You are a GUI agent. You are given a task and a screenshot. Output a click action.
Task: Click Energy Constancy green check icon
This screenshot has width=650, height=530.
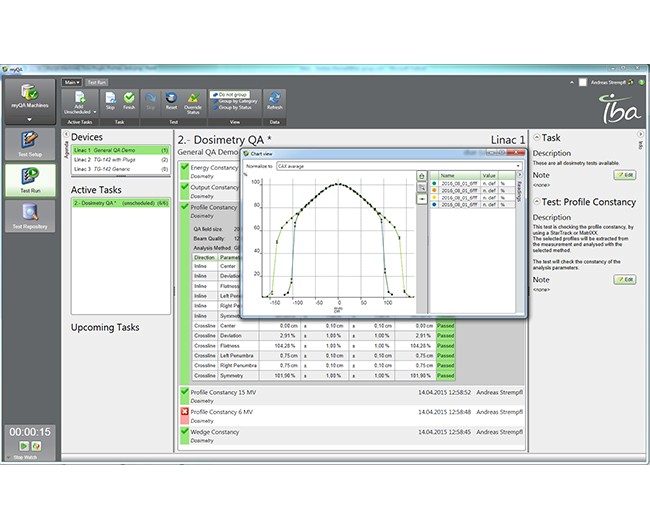coord(184,167)
